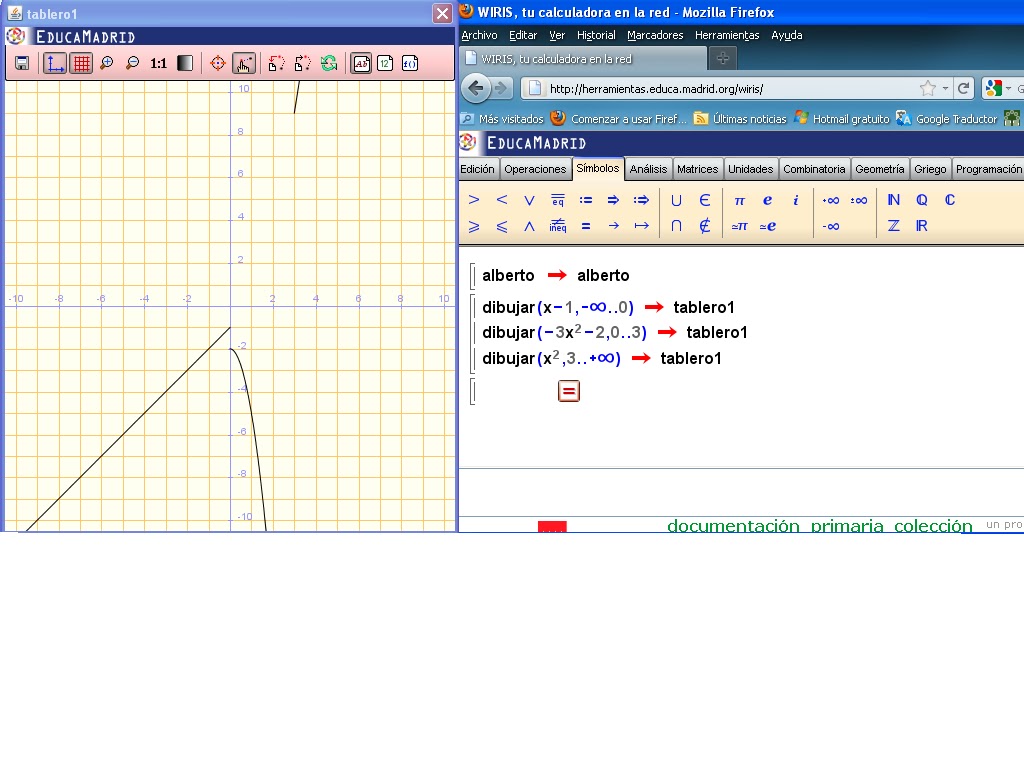1024x768 pixels.
Task: Click the save icon in tablero1 toolbar
Action: pos(22,63)
